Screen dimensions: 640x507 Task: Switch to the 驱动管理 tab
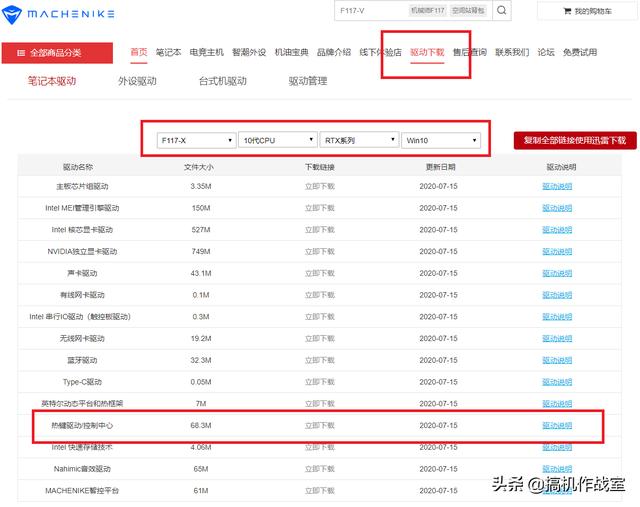(x=308, y=81)
